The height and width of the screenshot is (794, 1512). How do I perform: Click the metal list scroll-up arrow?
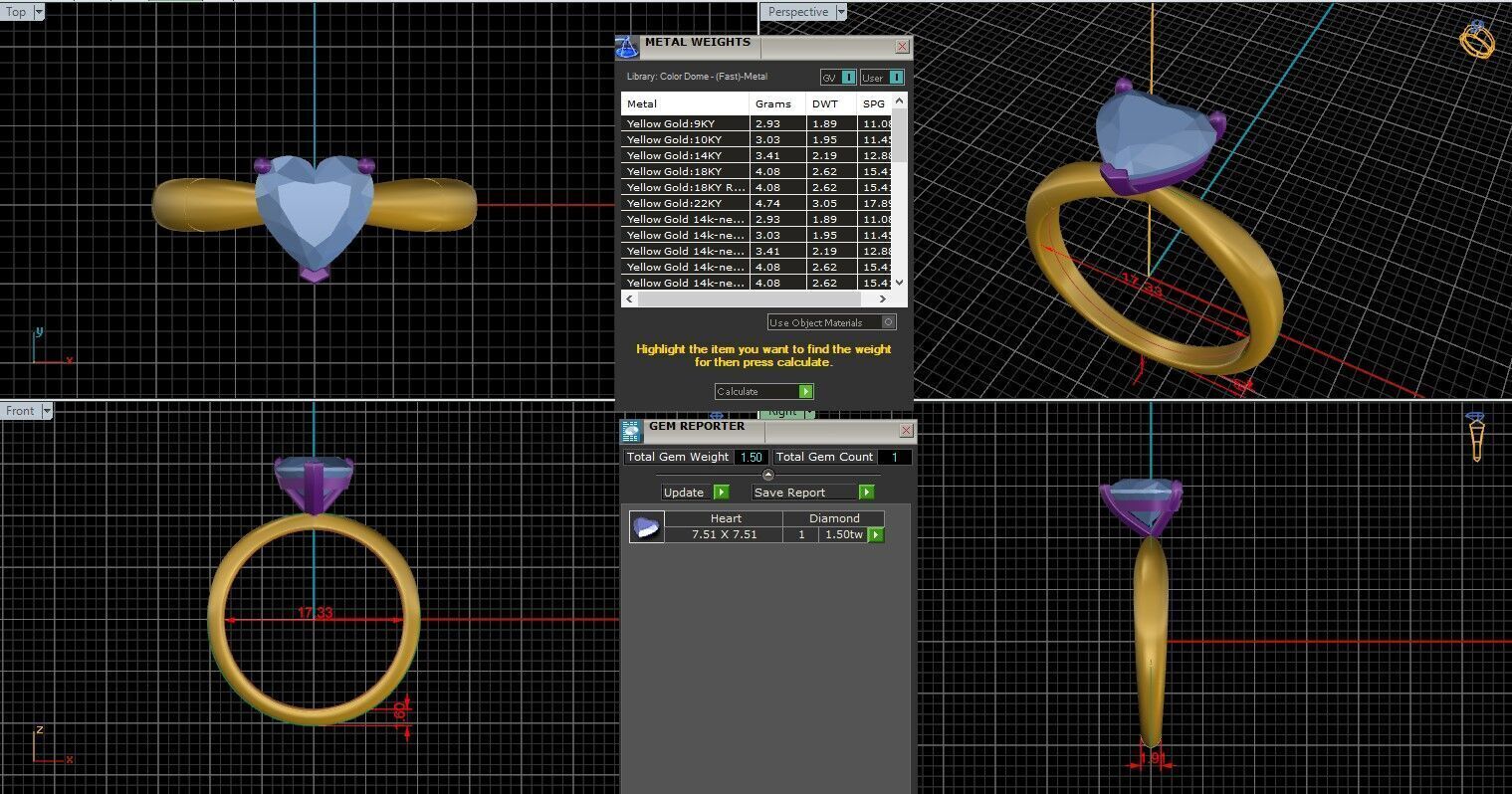[x=900, y=101]
